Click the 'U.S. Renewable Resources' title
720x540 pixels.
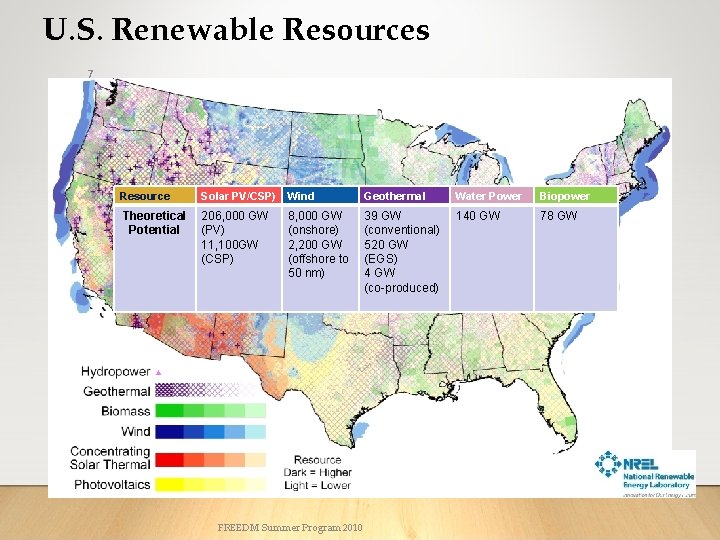[236, 29]
